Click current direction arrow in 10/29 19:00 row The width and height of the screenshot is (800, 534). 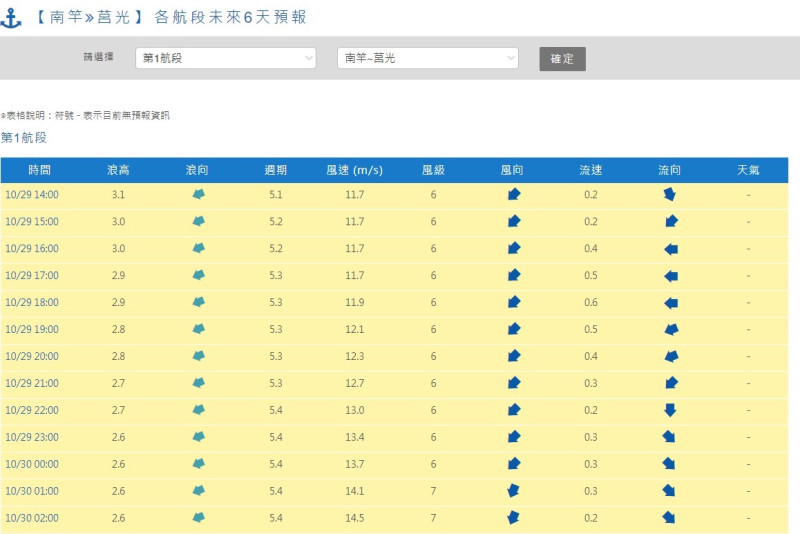tap(671, 329)
